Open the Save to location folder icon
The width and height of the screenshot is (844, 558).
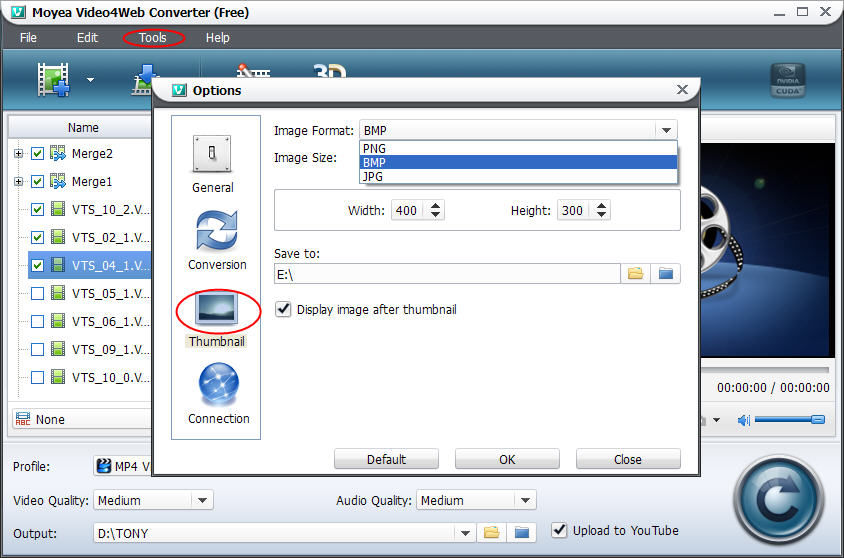click(666, 273)
